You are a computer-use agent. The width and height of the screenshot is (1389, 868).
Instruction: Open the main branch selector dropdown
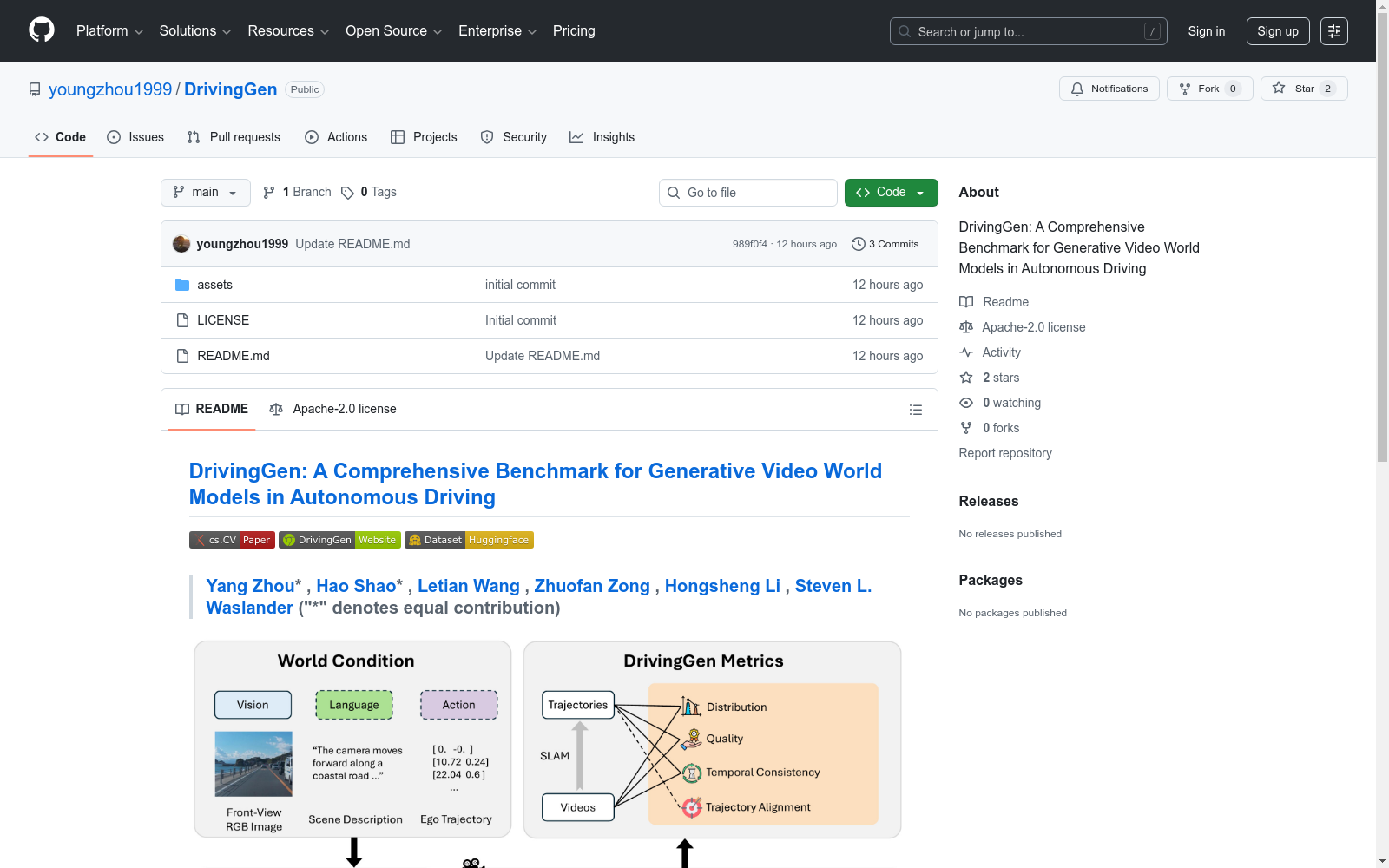pyautogui.click(x=206, y=193)
